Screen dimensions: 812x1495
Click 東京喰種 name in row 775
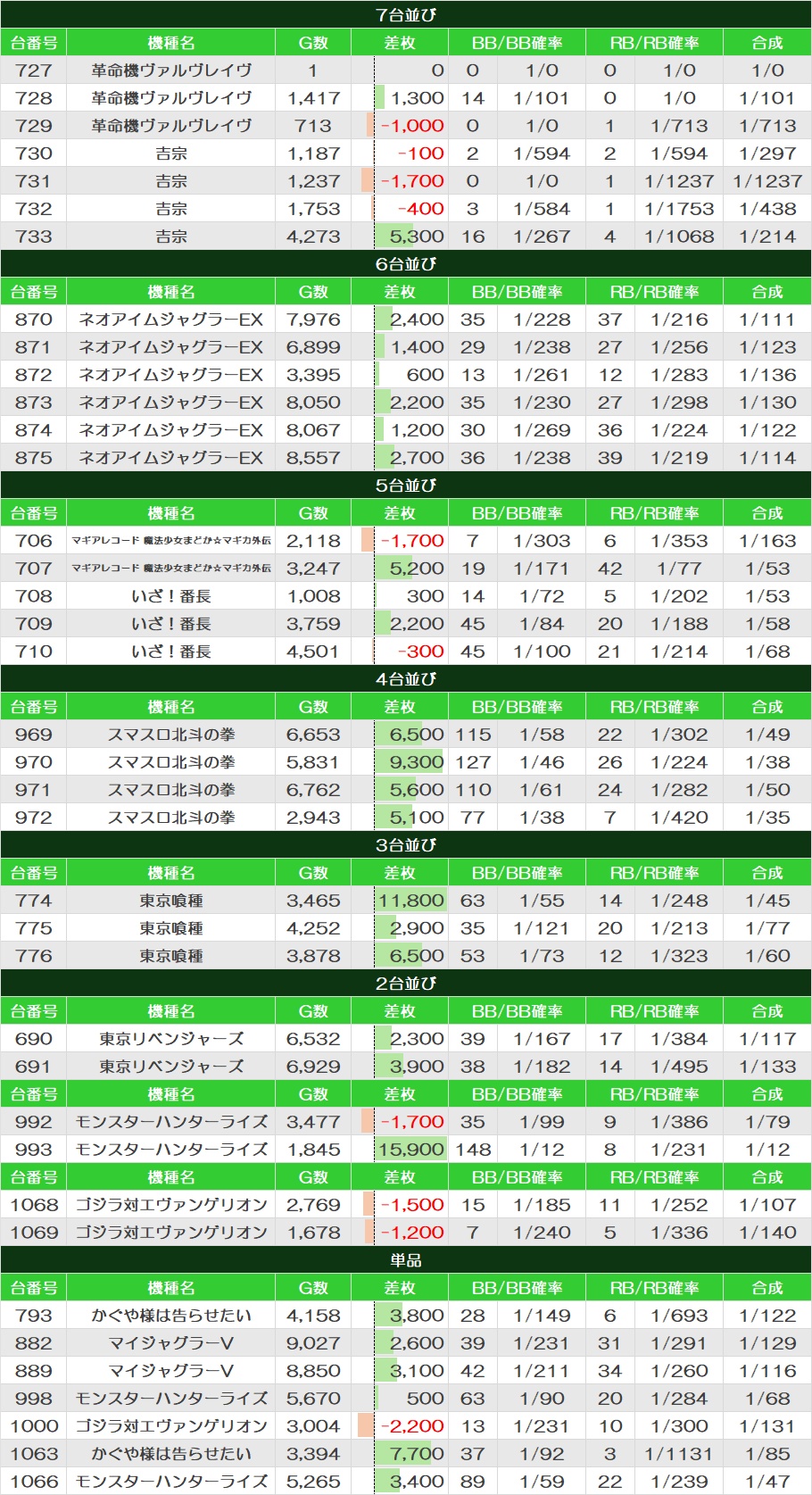[x=171, y=927]
